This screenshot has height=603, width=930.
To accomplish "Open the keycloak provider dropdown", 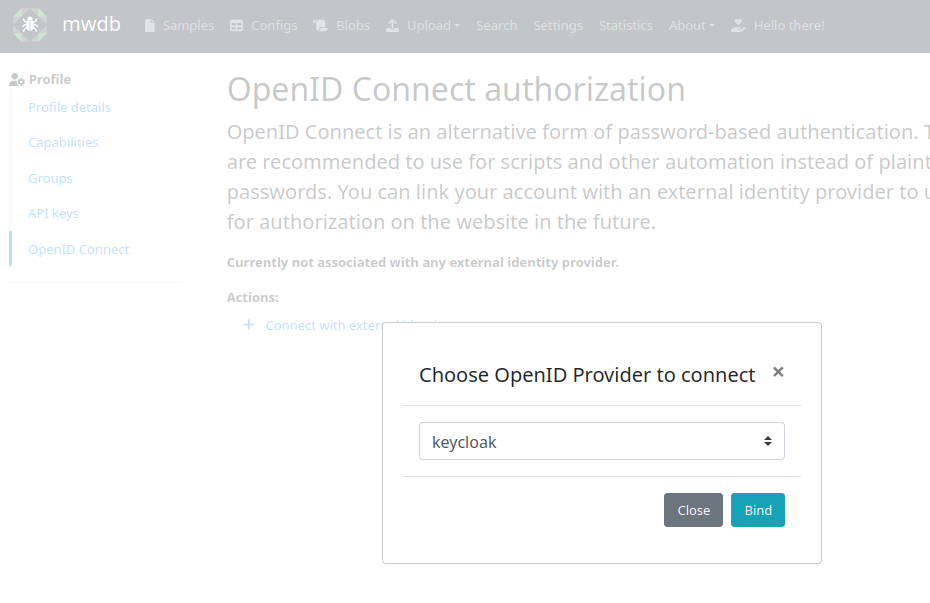I will (601, 441).
